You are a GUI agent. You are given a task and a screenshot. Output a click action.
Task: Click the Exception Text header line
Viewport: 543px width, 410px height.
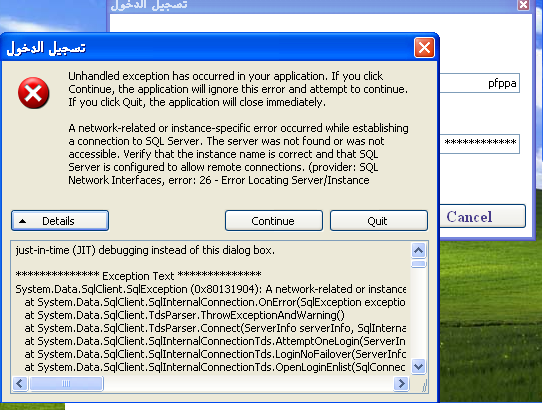(139, 276)
